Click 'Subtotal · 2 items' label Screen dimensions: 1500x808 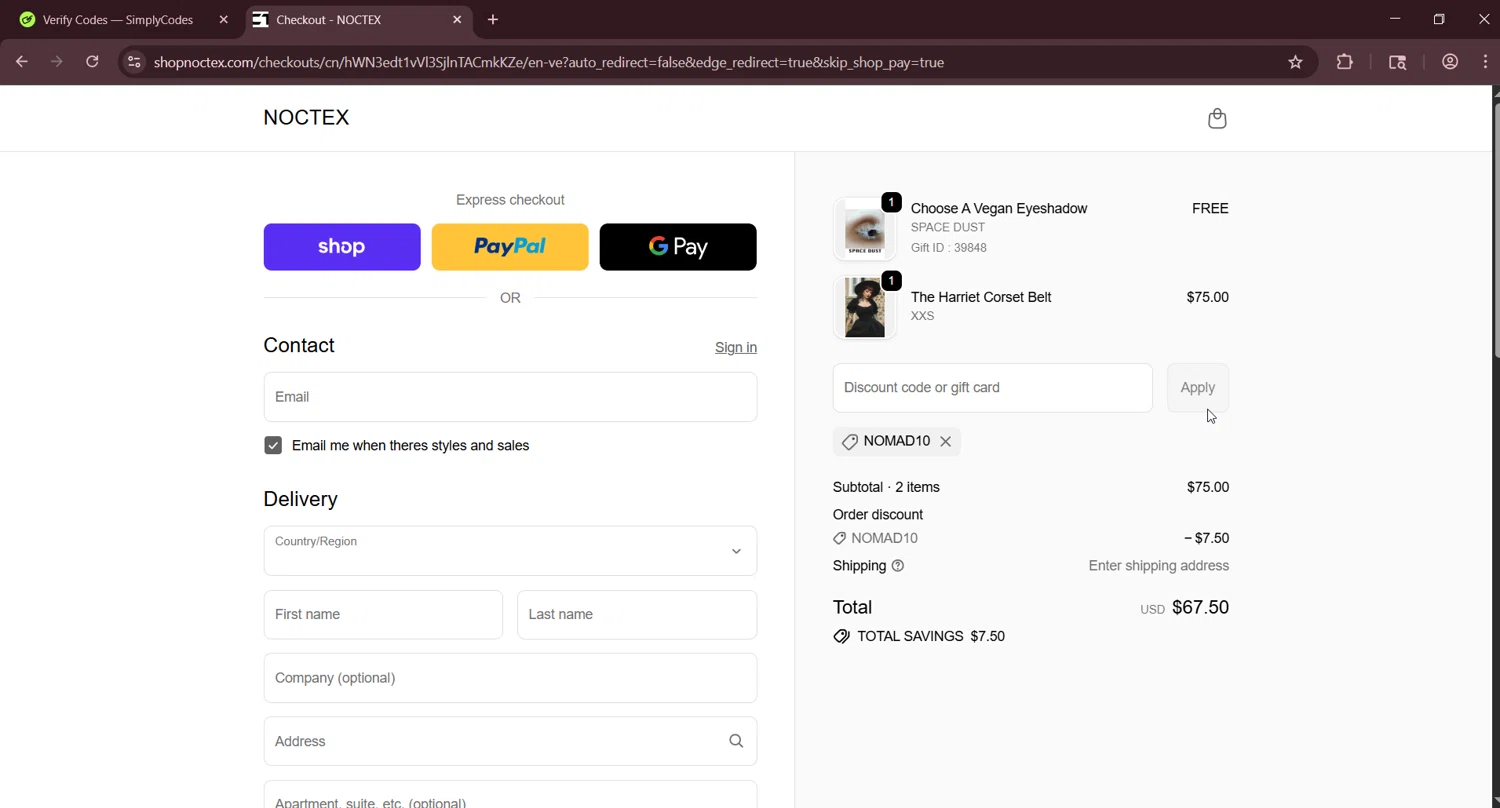886,488
